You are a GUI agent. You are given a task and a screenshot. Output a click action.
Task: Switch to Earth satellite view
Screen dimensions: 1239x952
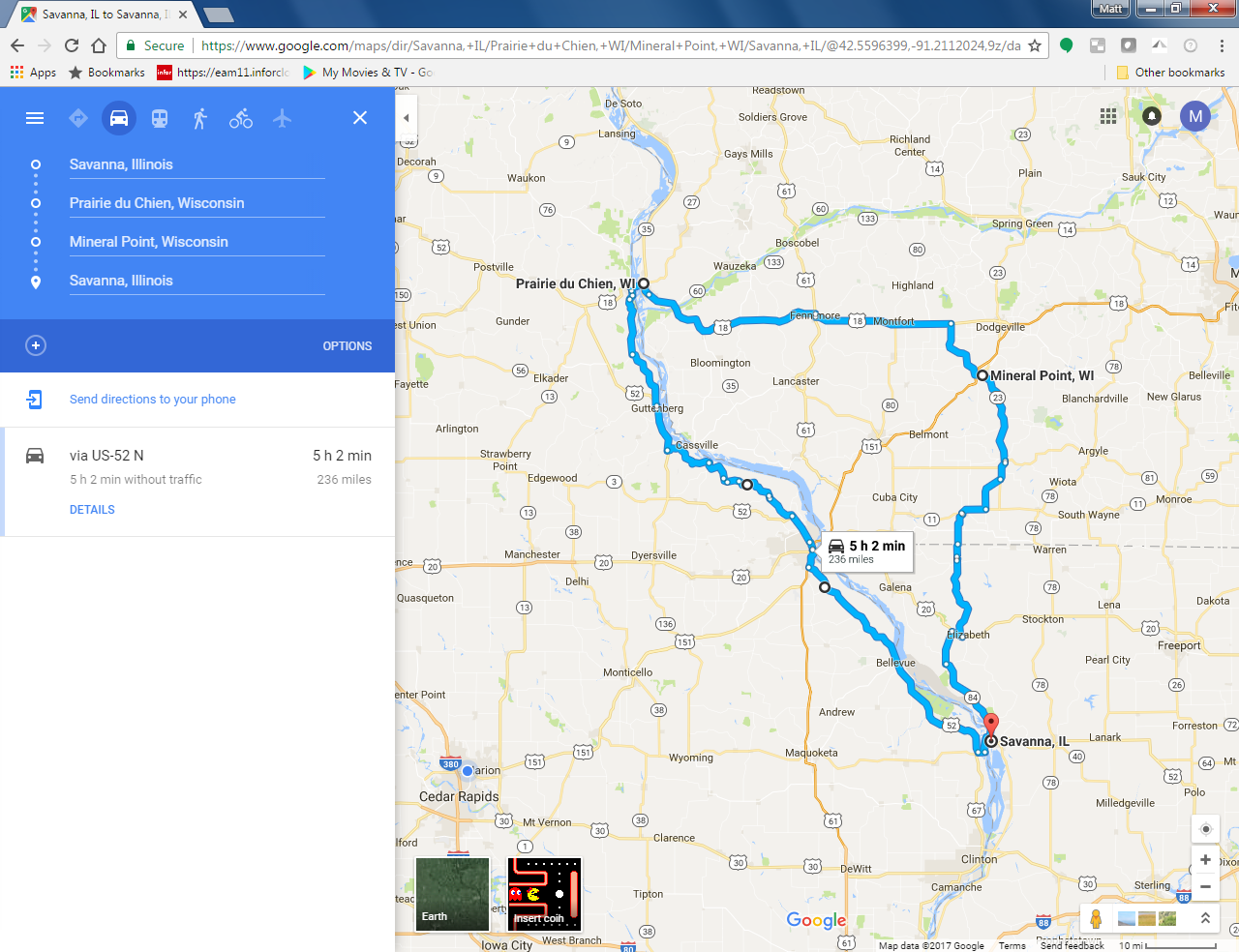click(452, 894)
